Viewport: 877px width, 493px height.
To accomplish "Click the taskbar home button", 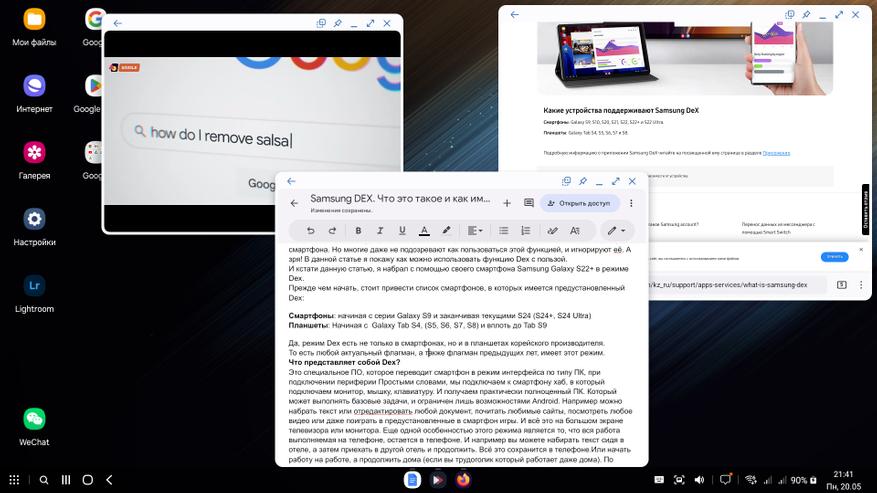I will click(x=87, y=480).
